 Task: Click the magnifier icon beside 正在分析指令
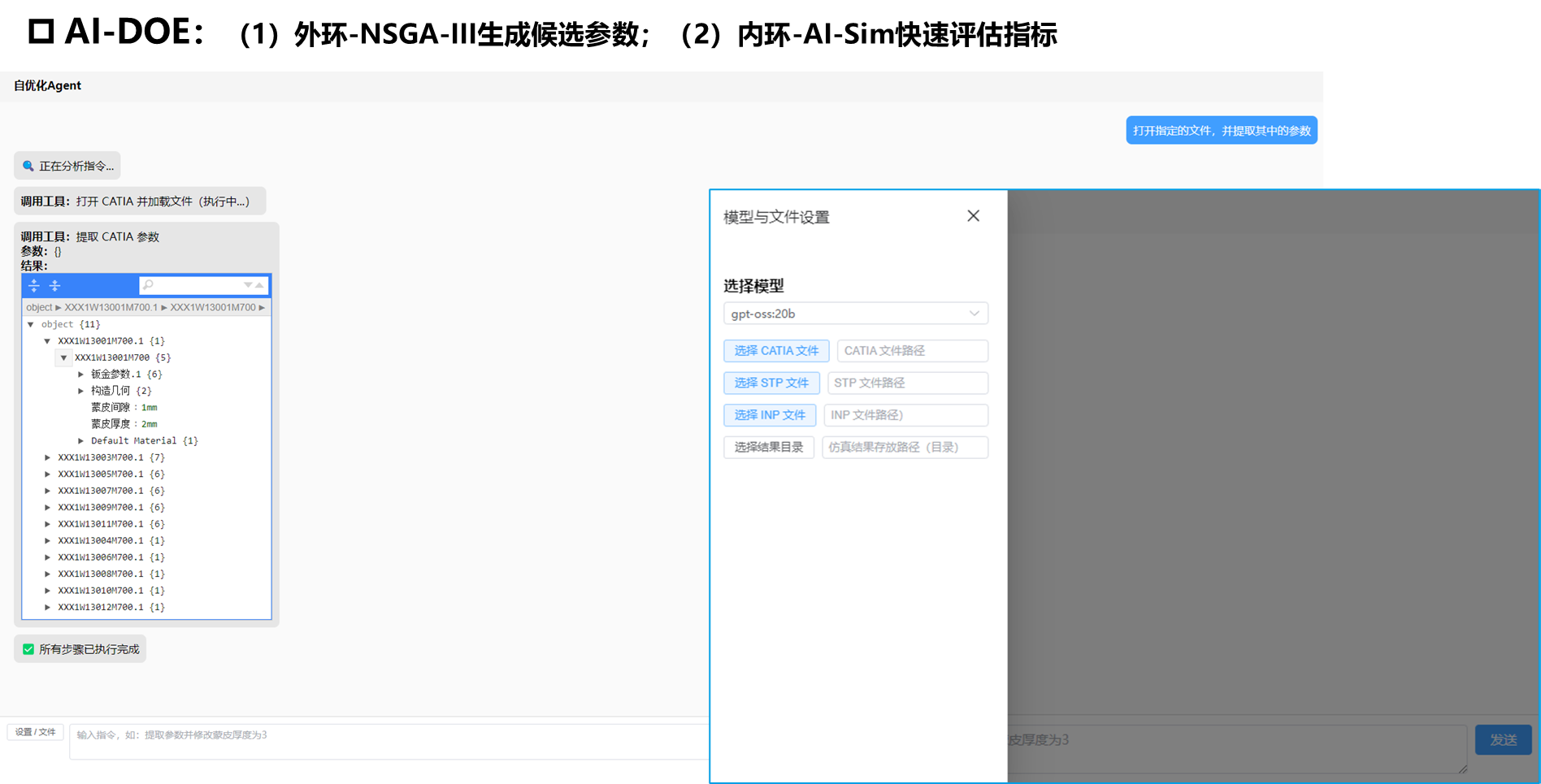pyautogui.click(x=28, y=166)
